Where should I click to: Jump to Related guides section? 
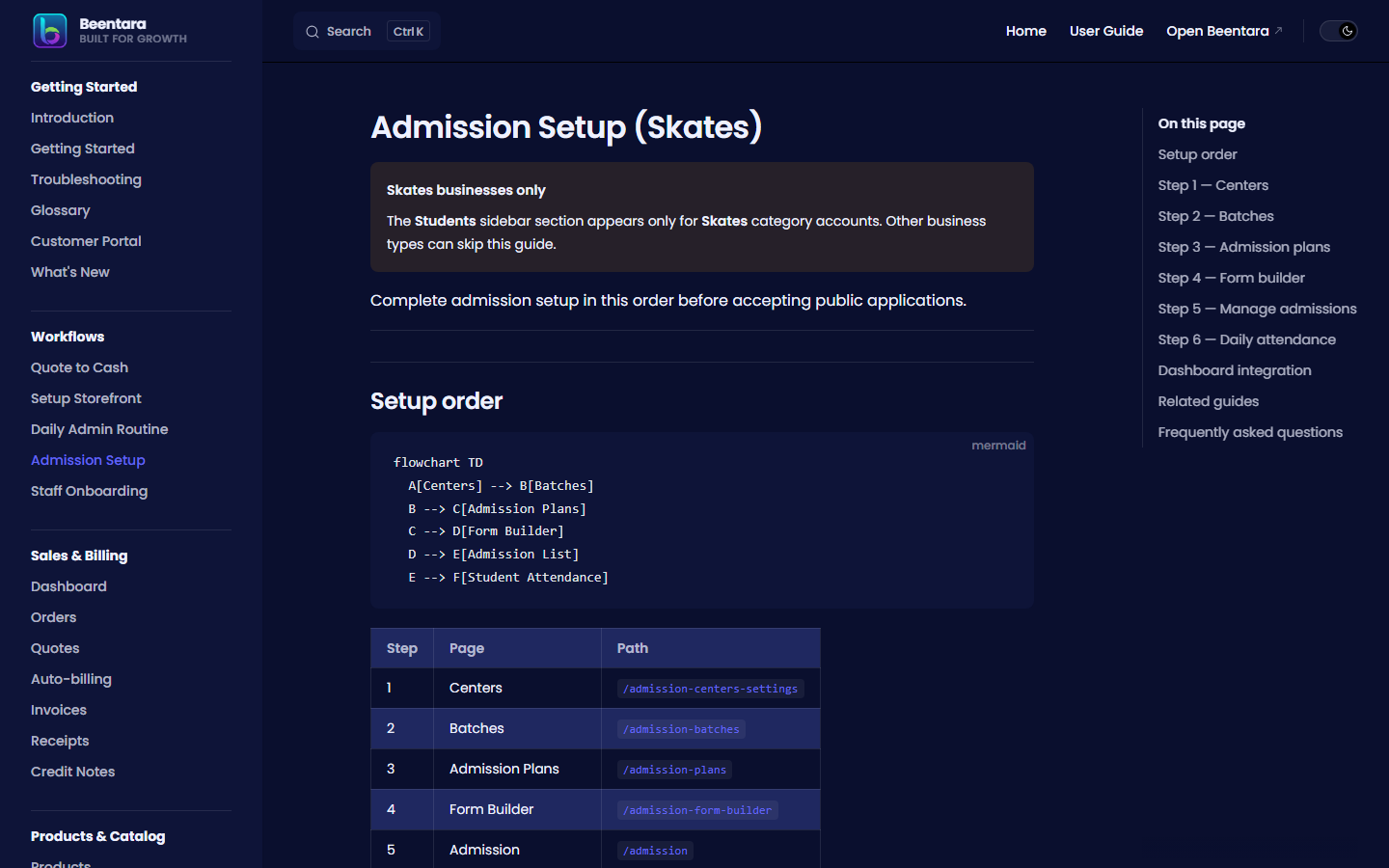click(1208, 401)
